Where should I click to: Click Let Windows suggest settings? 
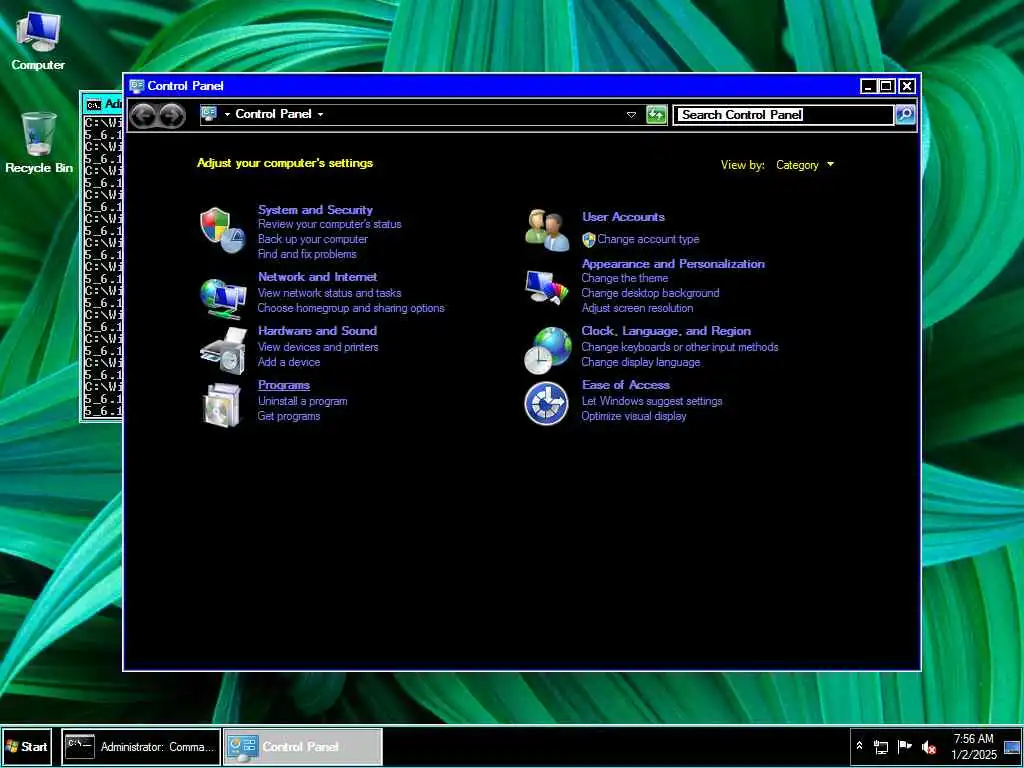pos(652,402)
